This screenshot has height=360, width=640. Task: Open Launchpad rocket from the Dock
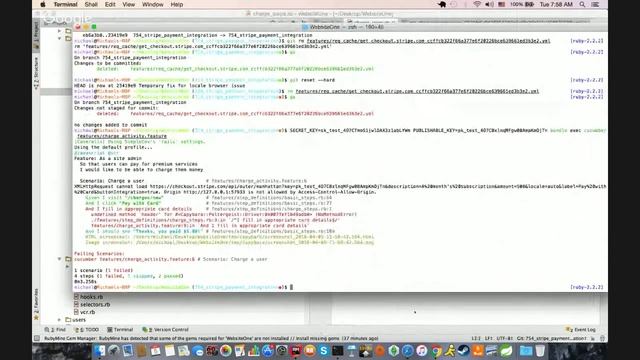(x=113, y=351)
